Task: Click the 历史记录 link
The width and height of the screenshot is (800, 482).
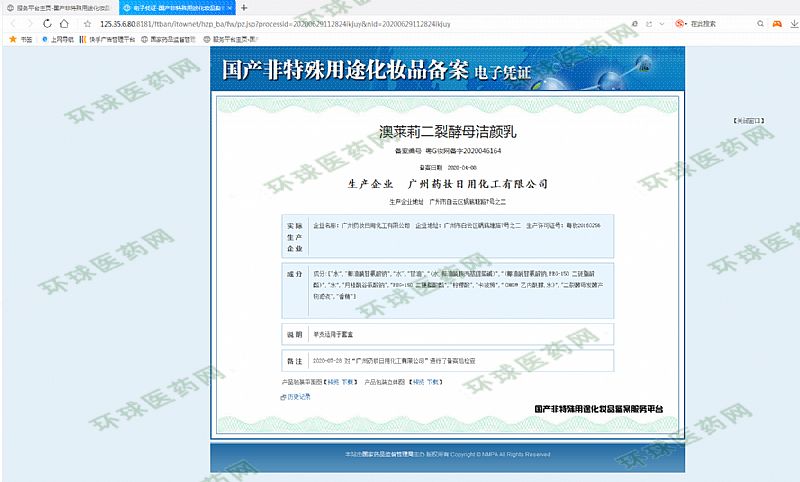Action: (297, 397)
